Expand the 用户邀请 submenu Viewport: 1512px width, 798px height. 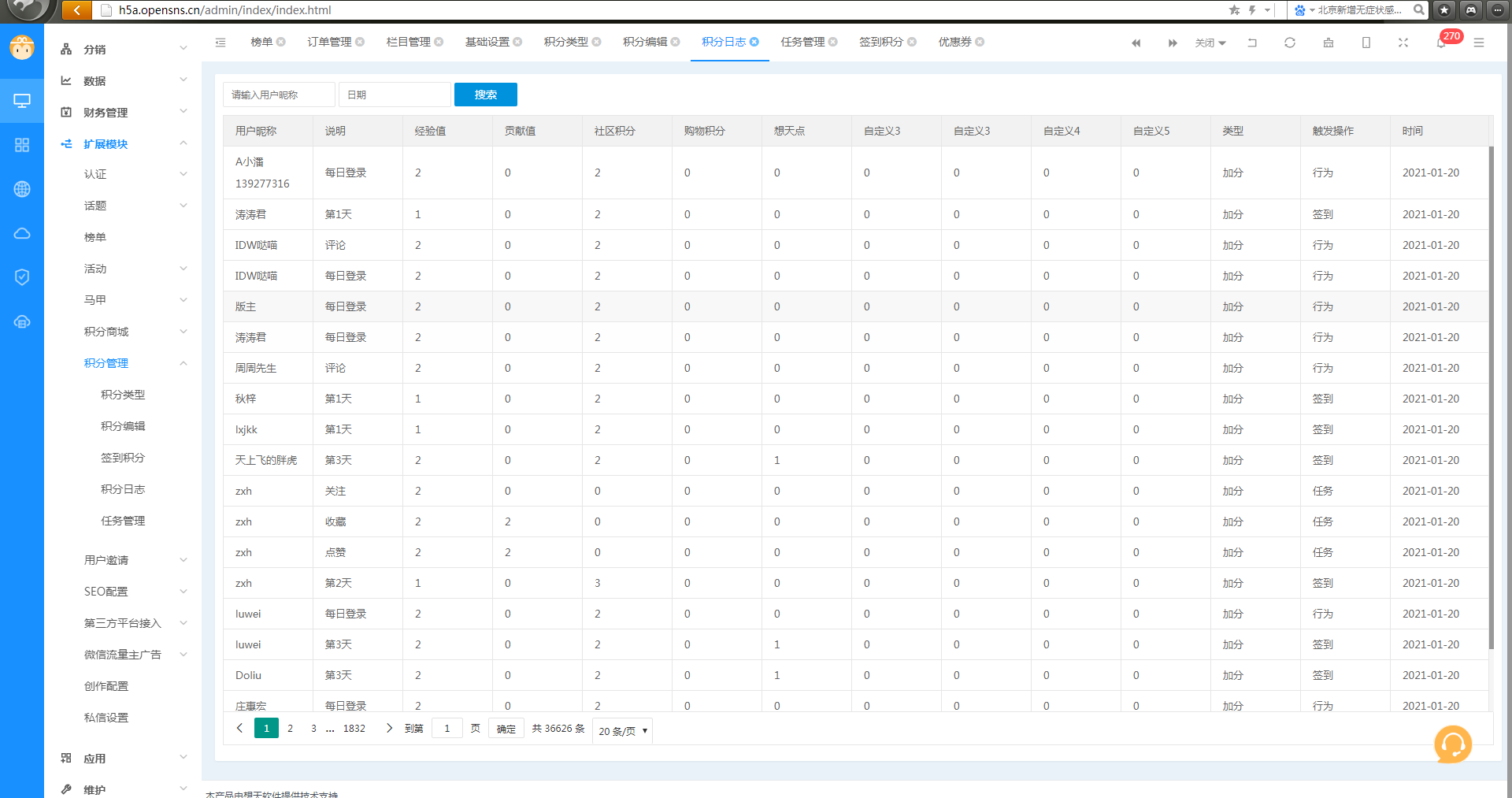click(x=124, y=560)
